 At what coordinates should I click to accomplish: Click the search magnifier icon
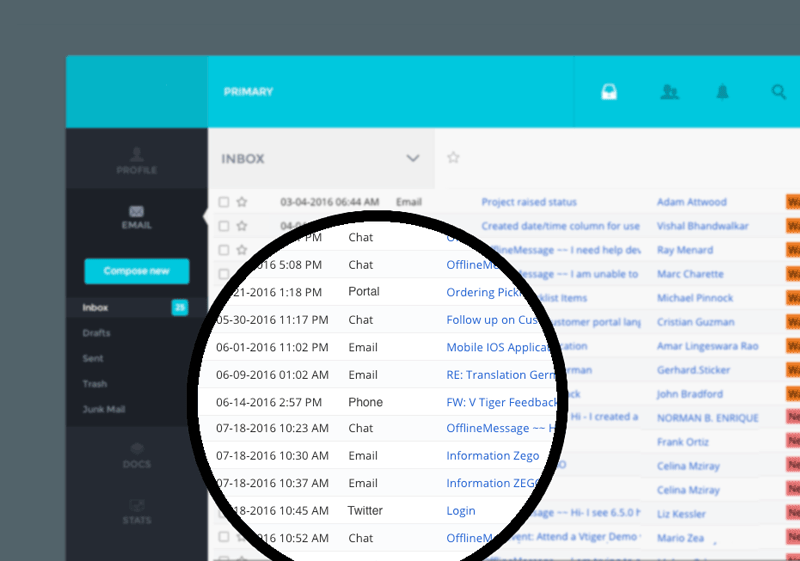point(778,92)
